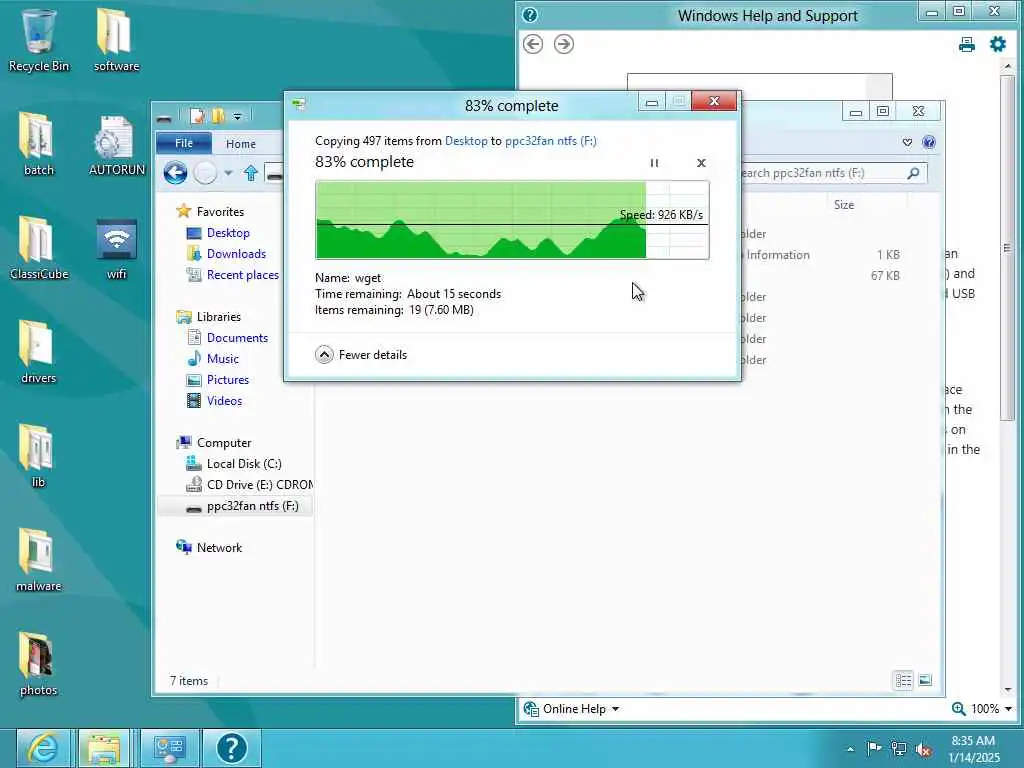The width and height of the screenshot is (1024, 768).
Task: Select the wifi desktop icon
Action: (x=116, y=248)
